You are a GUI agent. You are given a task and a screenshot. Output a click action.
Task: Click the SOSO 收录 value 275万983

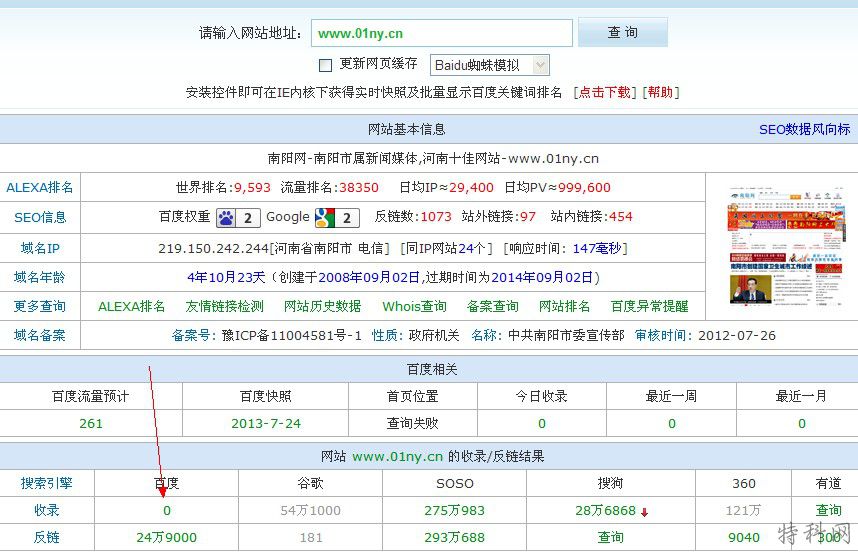pos(454,510)
